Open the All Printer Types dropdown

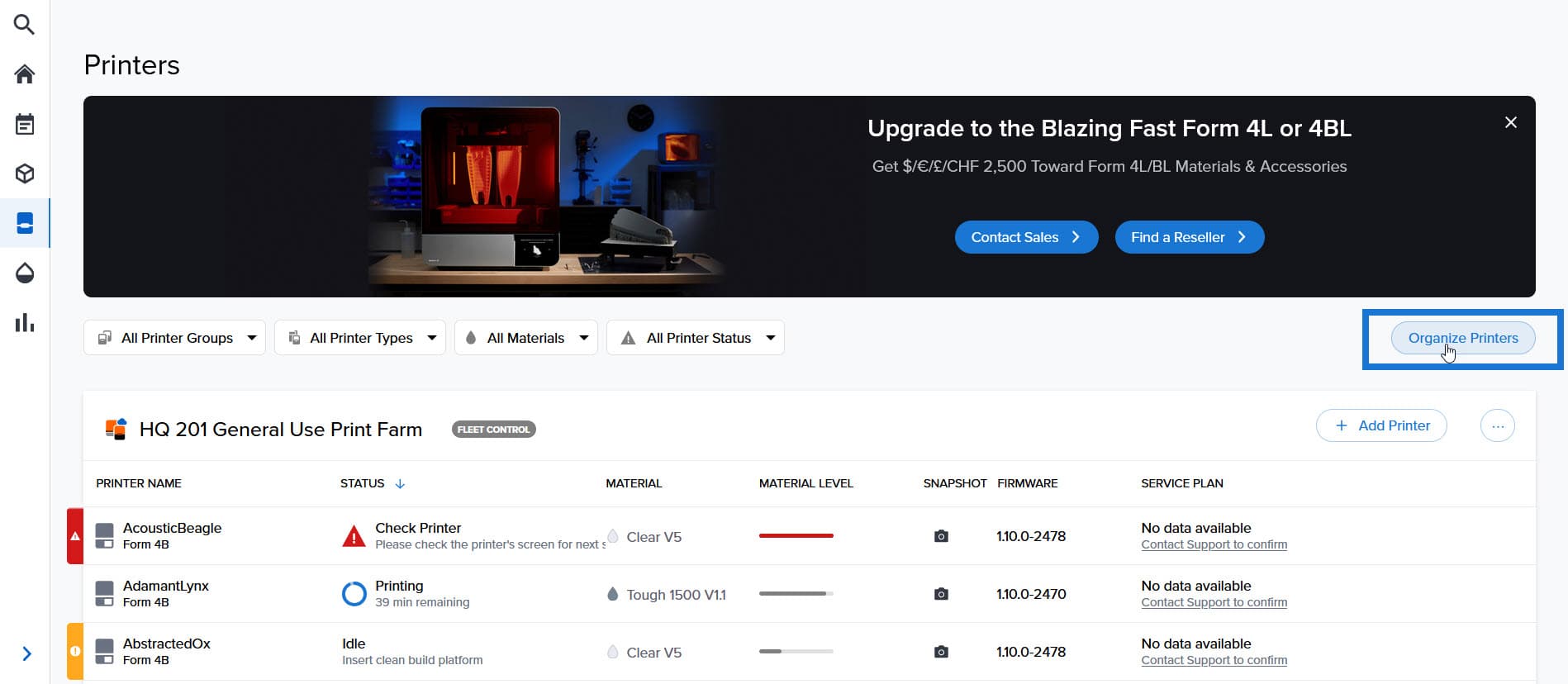360,338
